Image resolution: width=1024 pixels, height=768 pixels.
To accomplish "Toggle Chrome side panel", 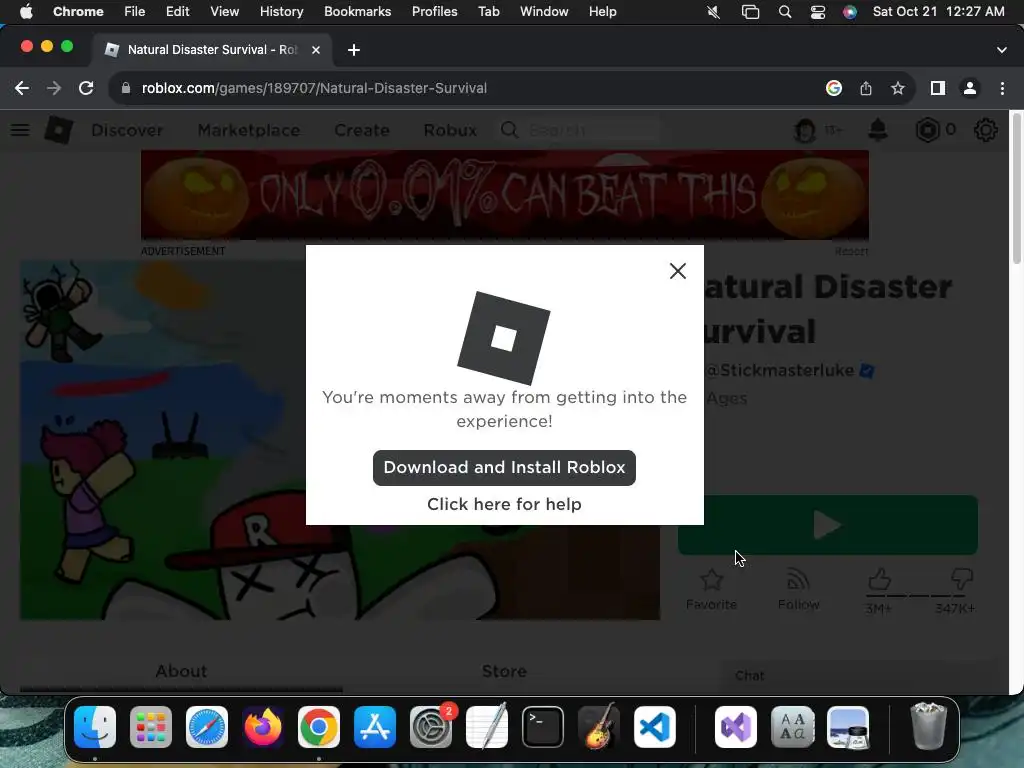I will 938,88.
